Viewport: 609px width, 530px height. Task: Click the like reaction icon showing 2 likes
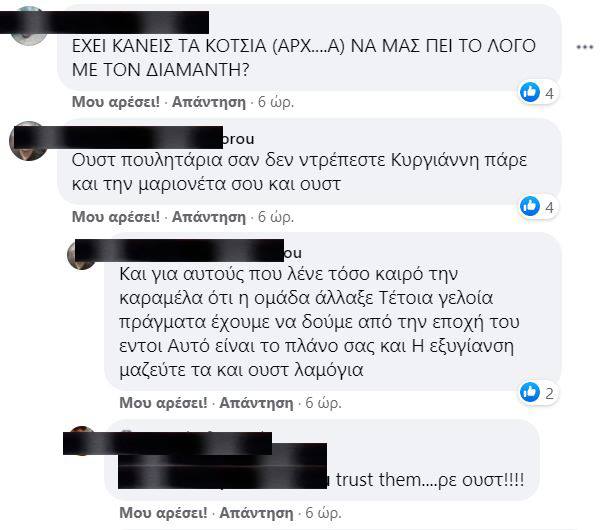tap(530, 392)
